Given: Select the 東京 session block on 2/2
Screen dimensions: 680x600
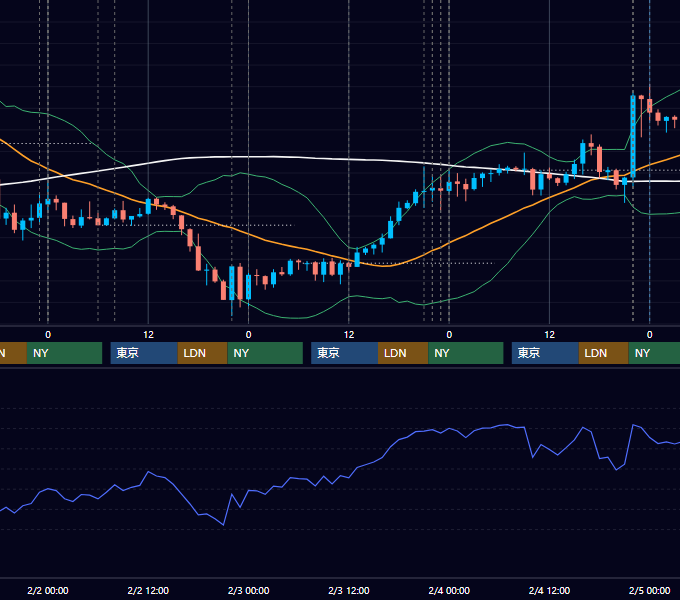Looking at the screenshot, I should 144,353.
